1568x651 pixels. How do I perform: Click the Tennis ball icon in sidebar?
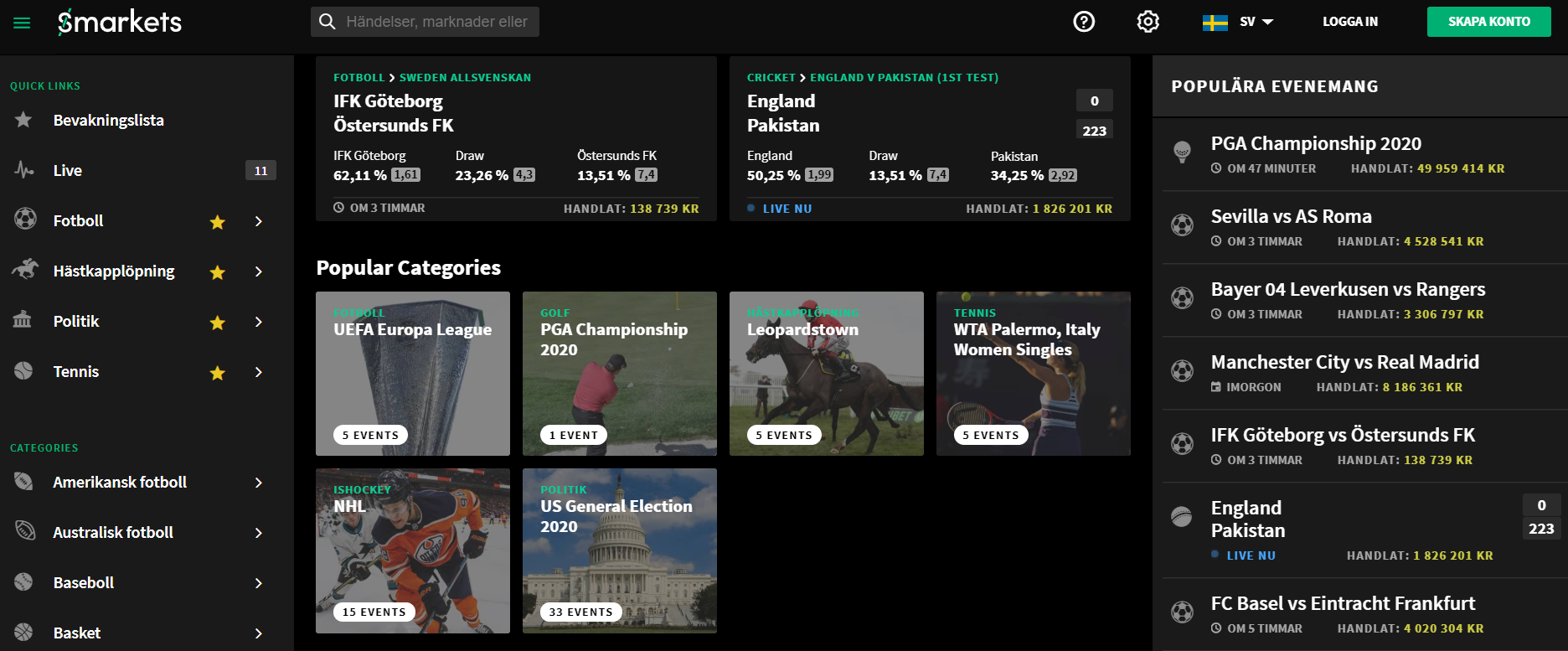[x=23, y=370]
